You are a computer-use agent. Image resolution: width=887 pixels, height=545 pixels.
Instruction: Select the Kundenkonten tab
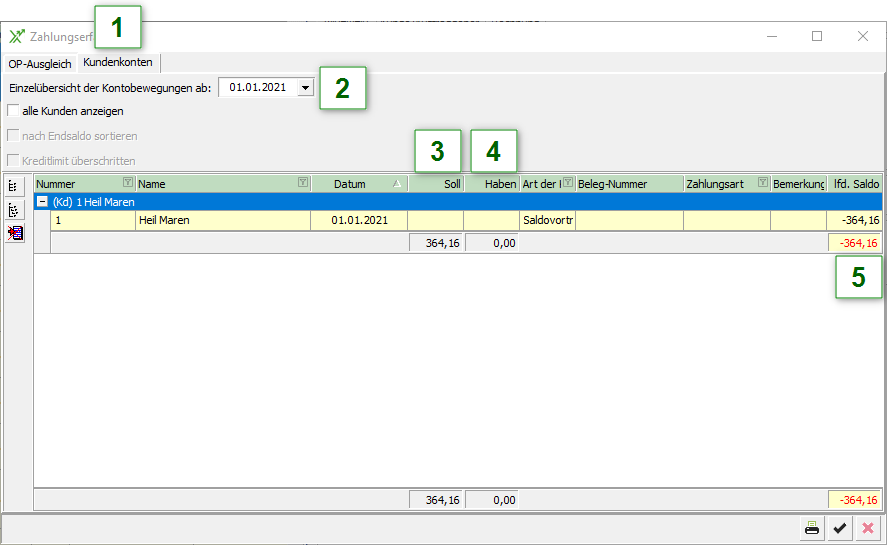click(x=118, y=63)
